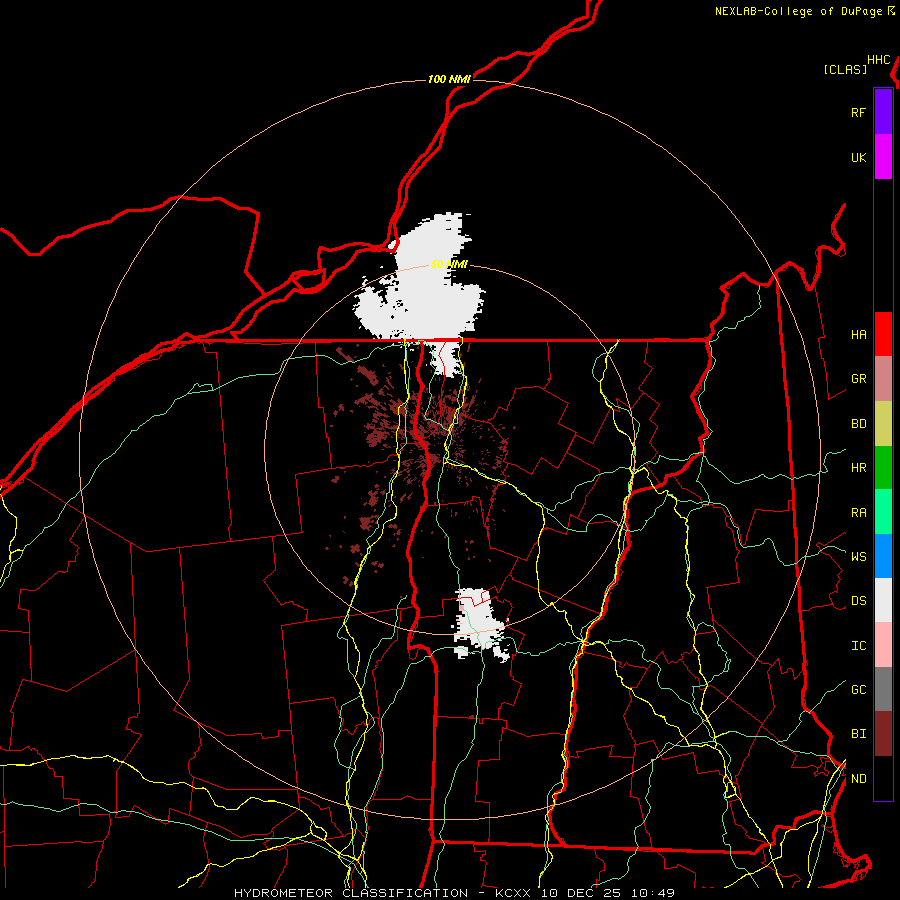Click the IC legend label
The height and width of the screenshot is (900, 900).
click(x=858, y=645)
